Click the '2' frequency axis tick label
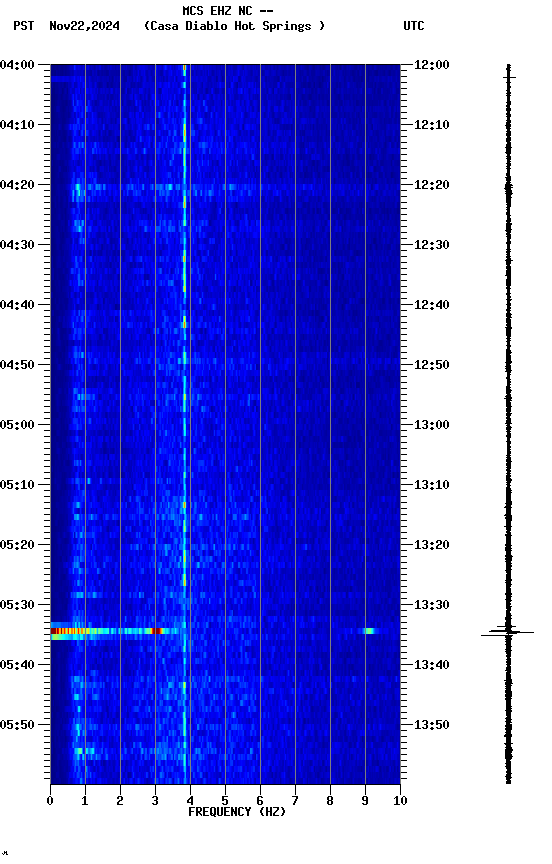This screenshot has height=864, width=552. pos(120,801)
